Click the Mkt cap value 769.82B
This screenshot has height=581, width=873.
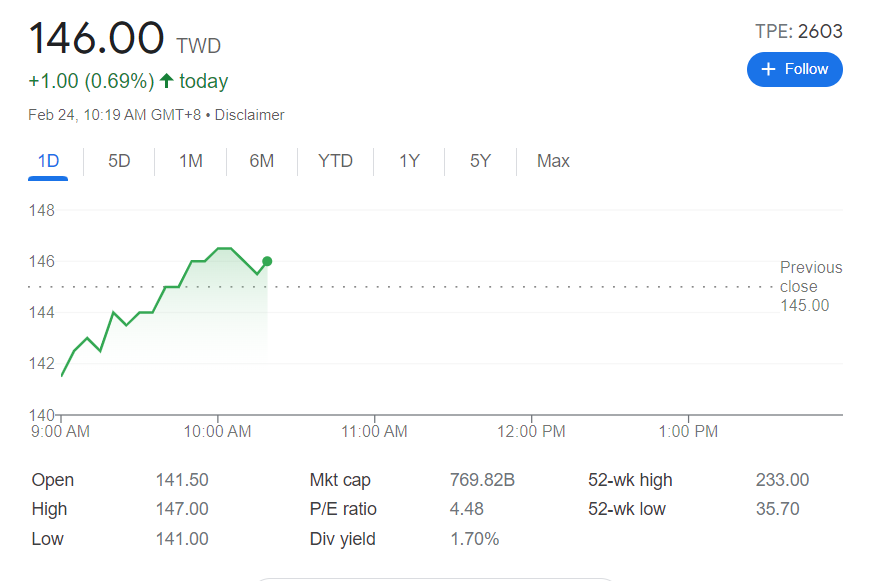[x=482, y=480]
